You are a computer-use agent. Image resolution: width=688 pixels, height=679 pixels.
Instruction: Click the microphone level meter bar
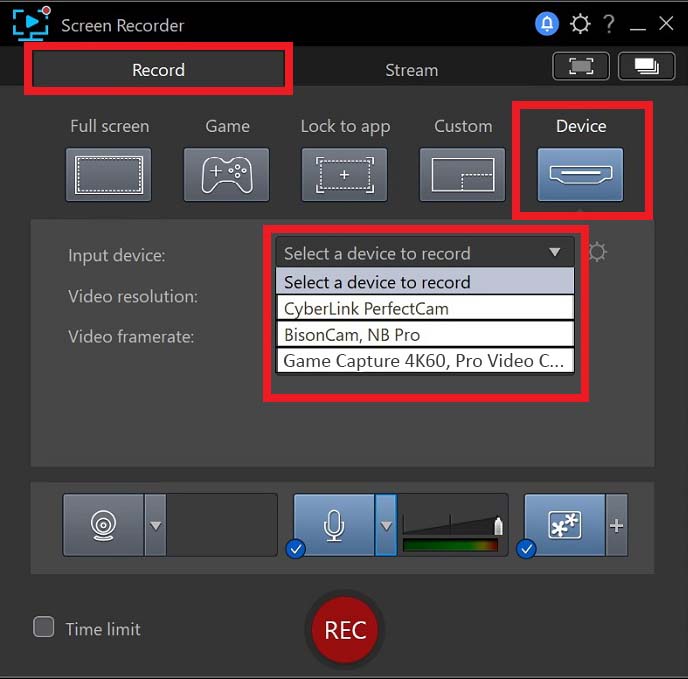451,546
